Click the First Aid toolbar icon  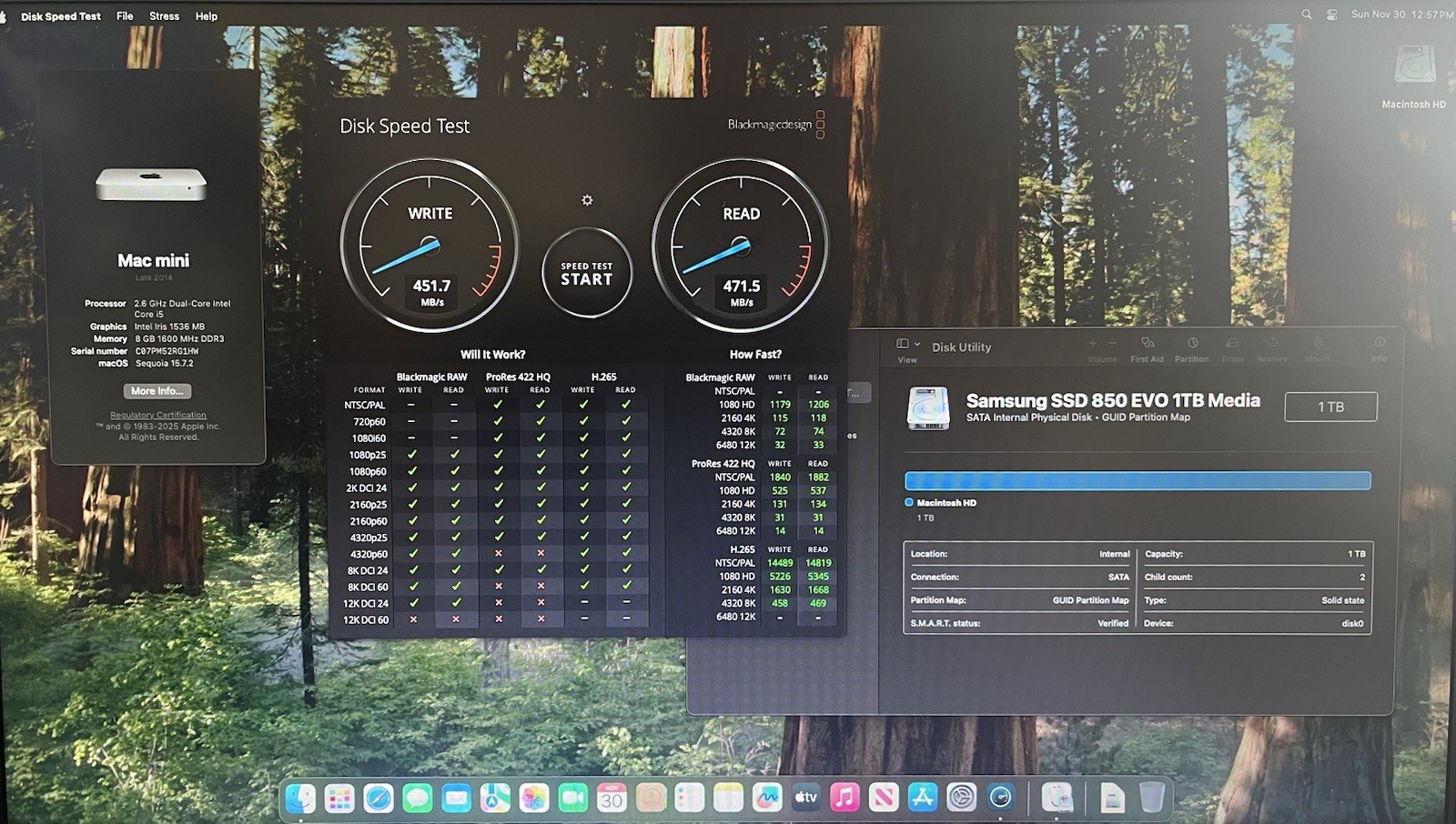click(1148, 343)
